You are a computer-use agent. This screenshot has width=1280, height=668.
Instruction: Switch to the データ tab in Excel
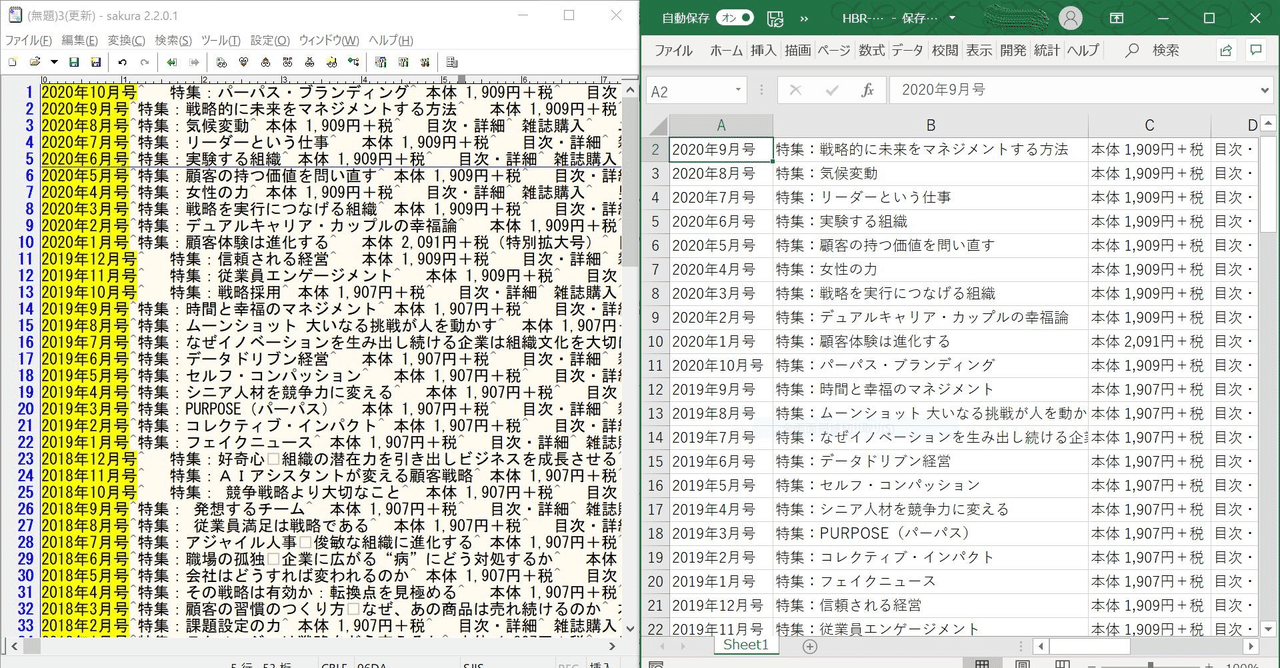[x=908, y=50]
